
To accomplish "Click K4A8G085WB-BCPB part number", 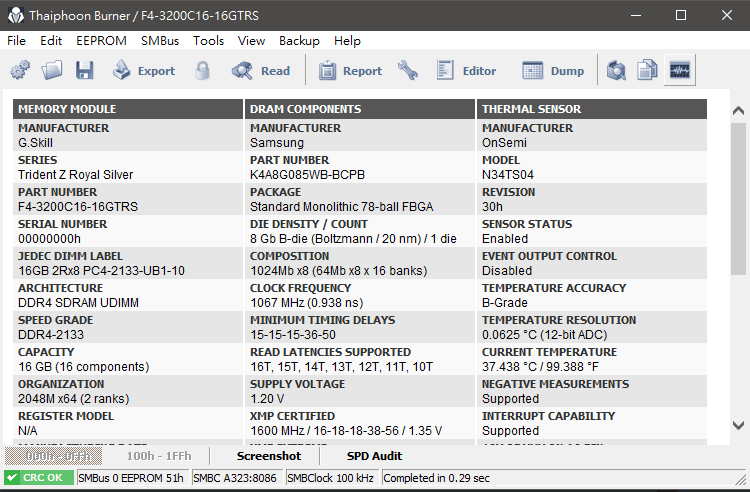I will tap(308, 175).
